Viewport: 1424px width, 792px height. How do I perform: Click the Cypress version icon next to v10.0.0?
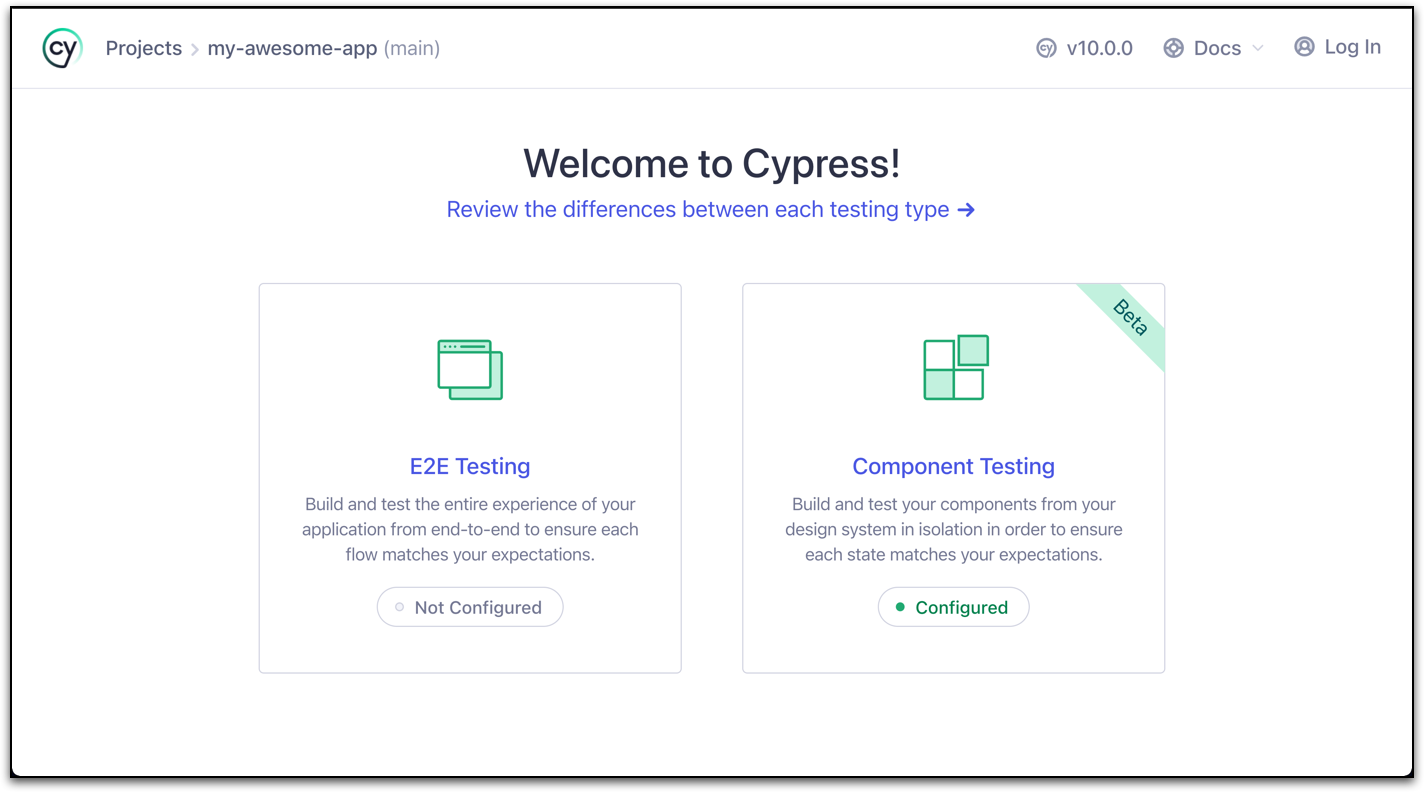[x=1046, y=47]
